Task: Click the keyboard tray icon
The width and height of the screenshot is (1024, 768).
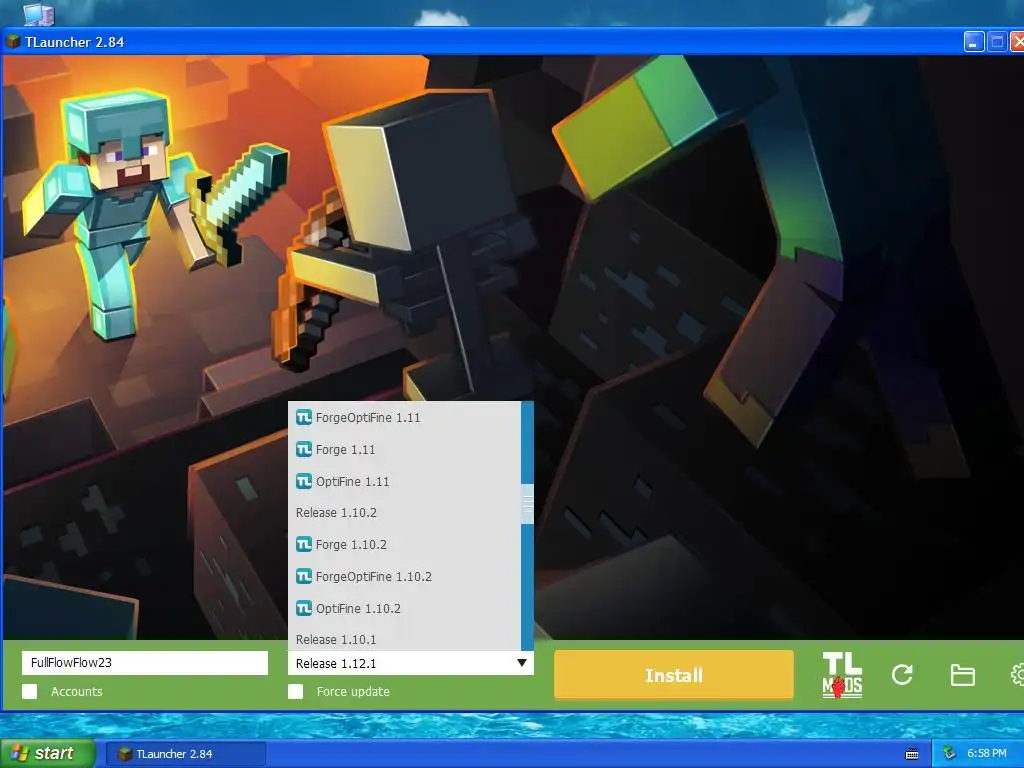Action: [x=912, y=754]
